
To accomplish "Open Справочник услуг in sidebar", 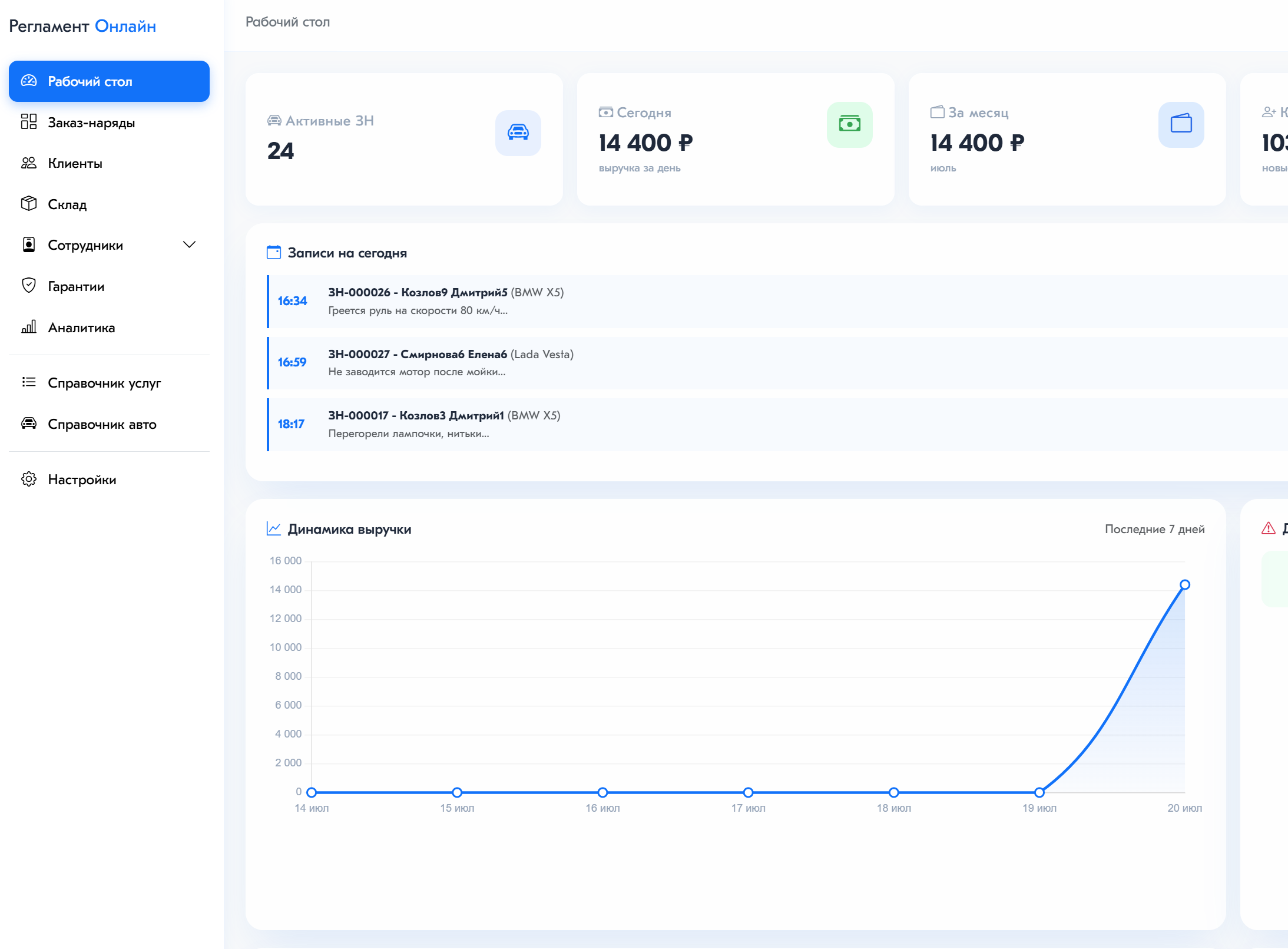I will 109,382.
